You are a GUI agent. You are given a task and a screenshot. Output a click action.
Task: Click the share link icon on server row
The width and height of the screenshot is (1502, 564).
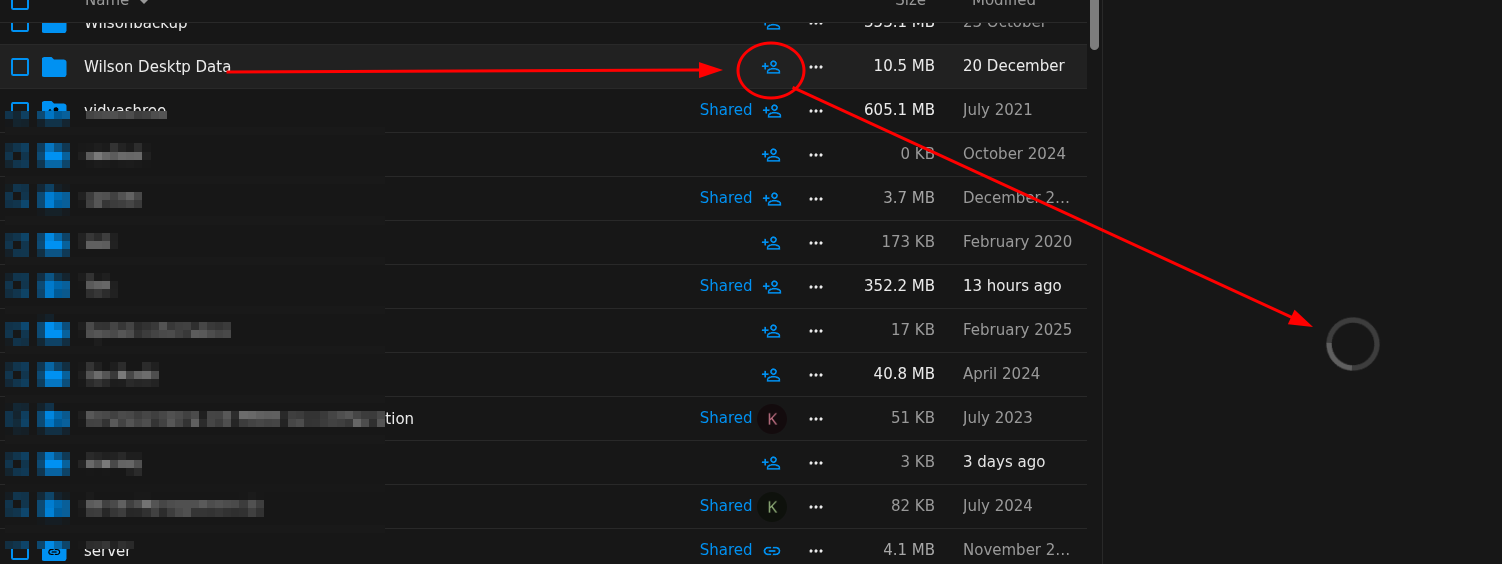coord(771,551)
